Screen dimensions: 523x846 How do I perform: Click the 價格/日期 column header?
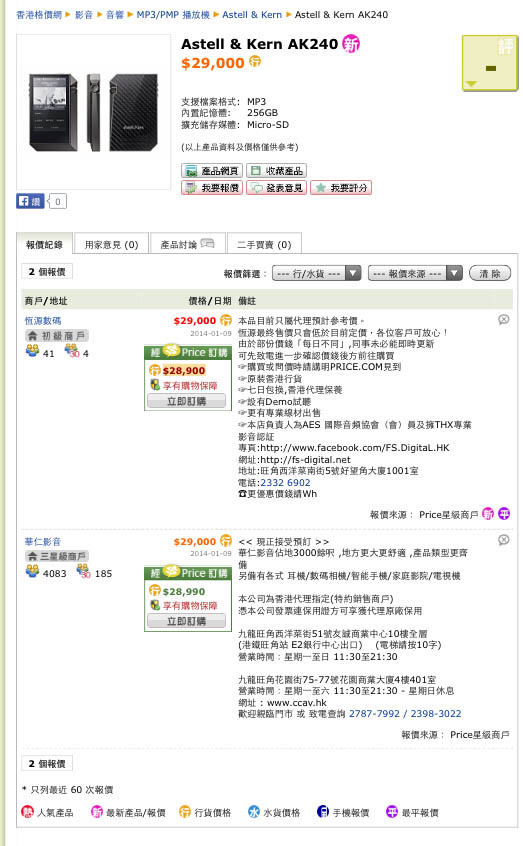[x=209, y=301]
